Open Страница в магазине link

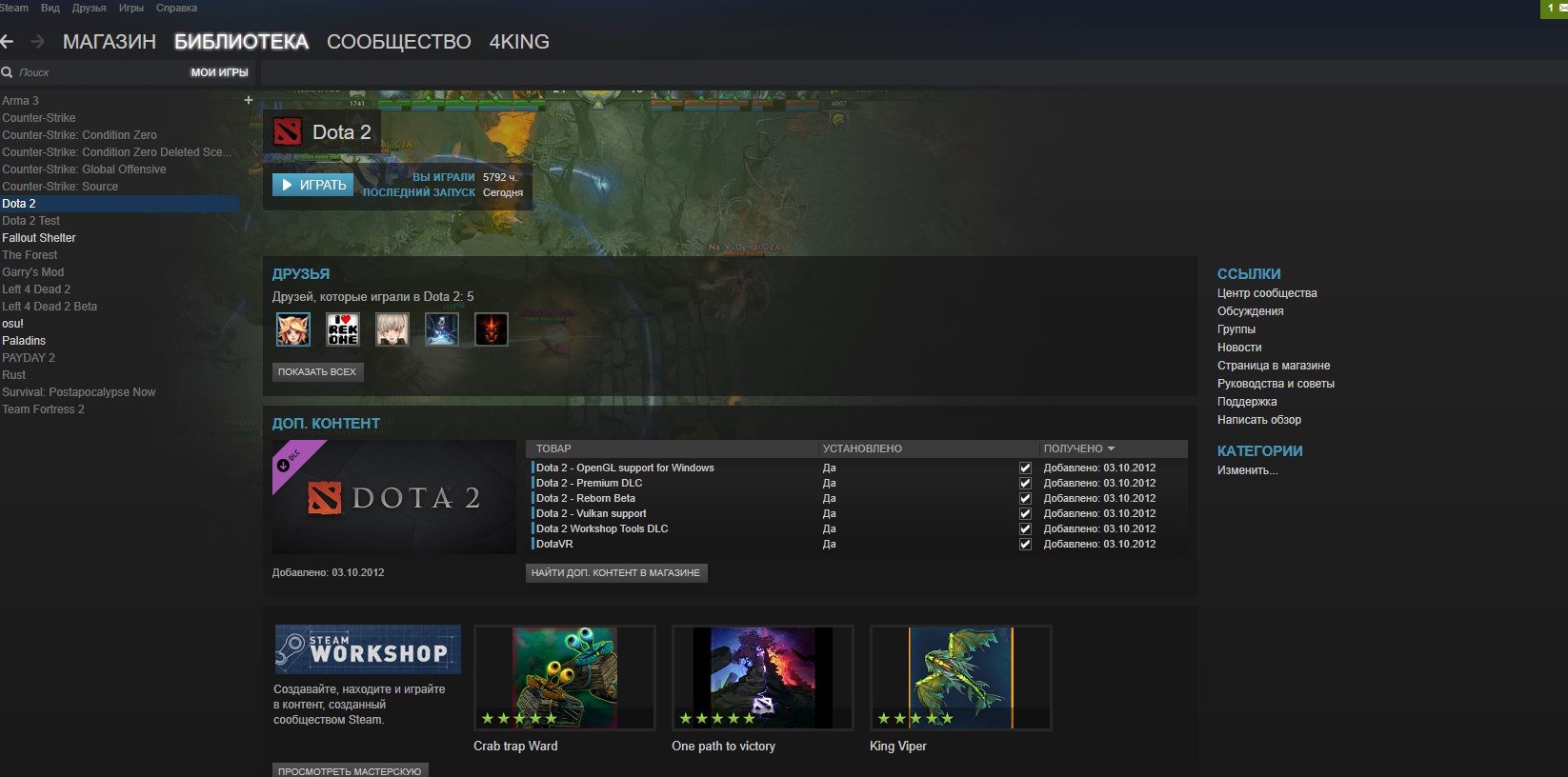click(x=1274, y=366)
